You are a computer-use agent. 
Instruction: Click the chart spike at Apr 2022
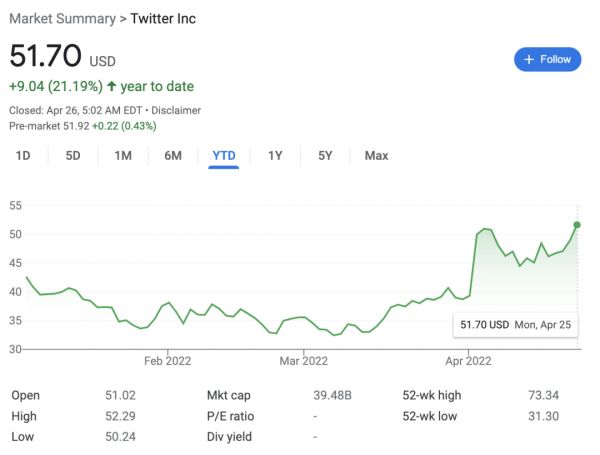478,234
